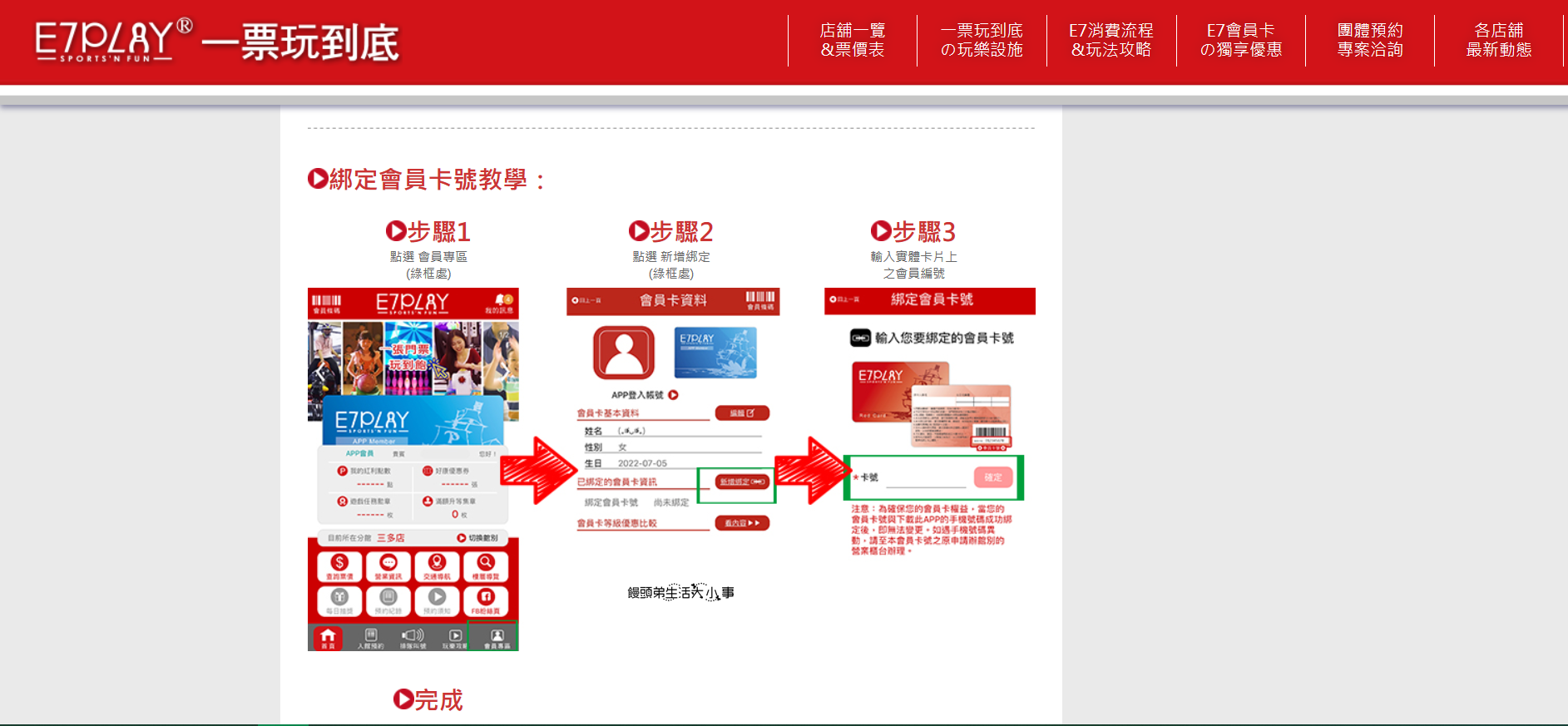Click the 新增綁定 button in step 2
Screen dimensions: 1568x726
point(742,482)
